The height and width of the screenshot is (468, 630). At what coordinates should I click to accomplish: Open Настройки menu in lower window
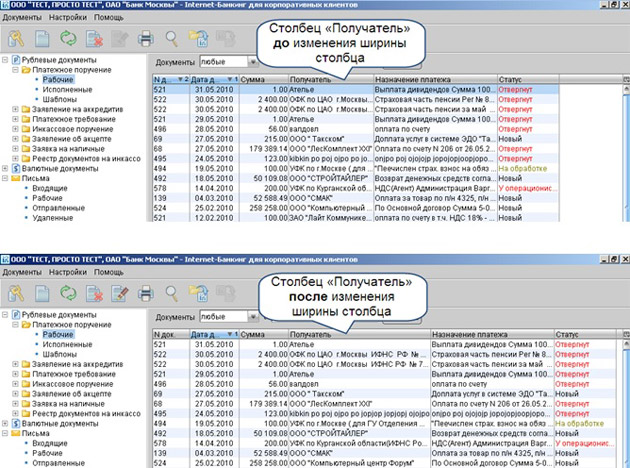coord(68,272)
